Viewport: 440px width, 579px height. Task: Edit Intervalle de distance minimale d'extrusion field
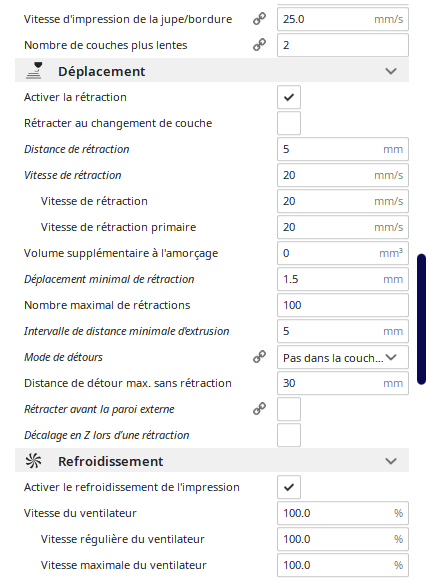click(x=343, y=331)
